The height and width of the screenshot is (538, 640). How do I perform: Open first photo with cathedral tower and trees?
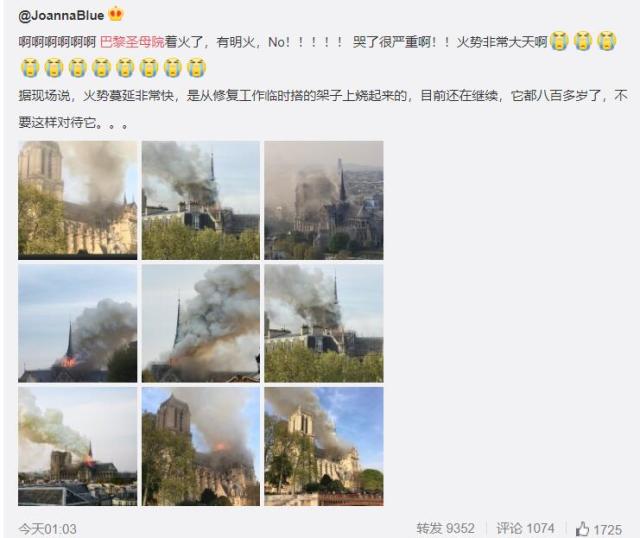tap(78, 200)
